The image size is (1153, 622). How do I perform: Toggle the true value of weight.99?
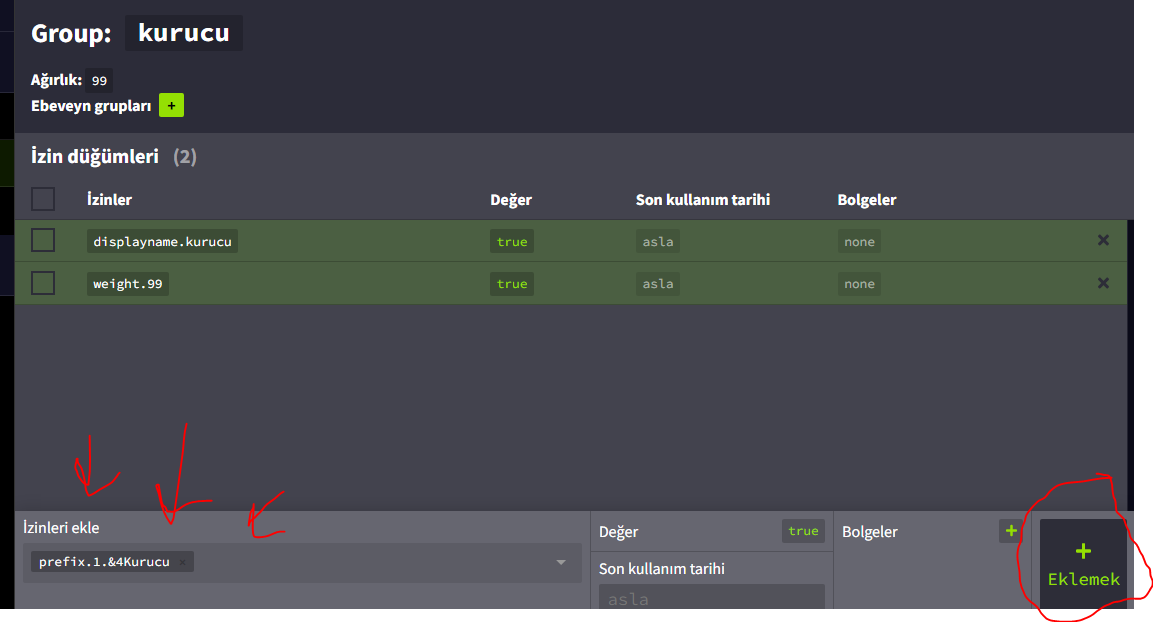[x=512, y=284]
